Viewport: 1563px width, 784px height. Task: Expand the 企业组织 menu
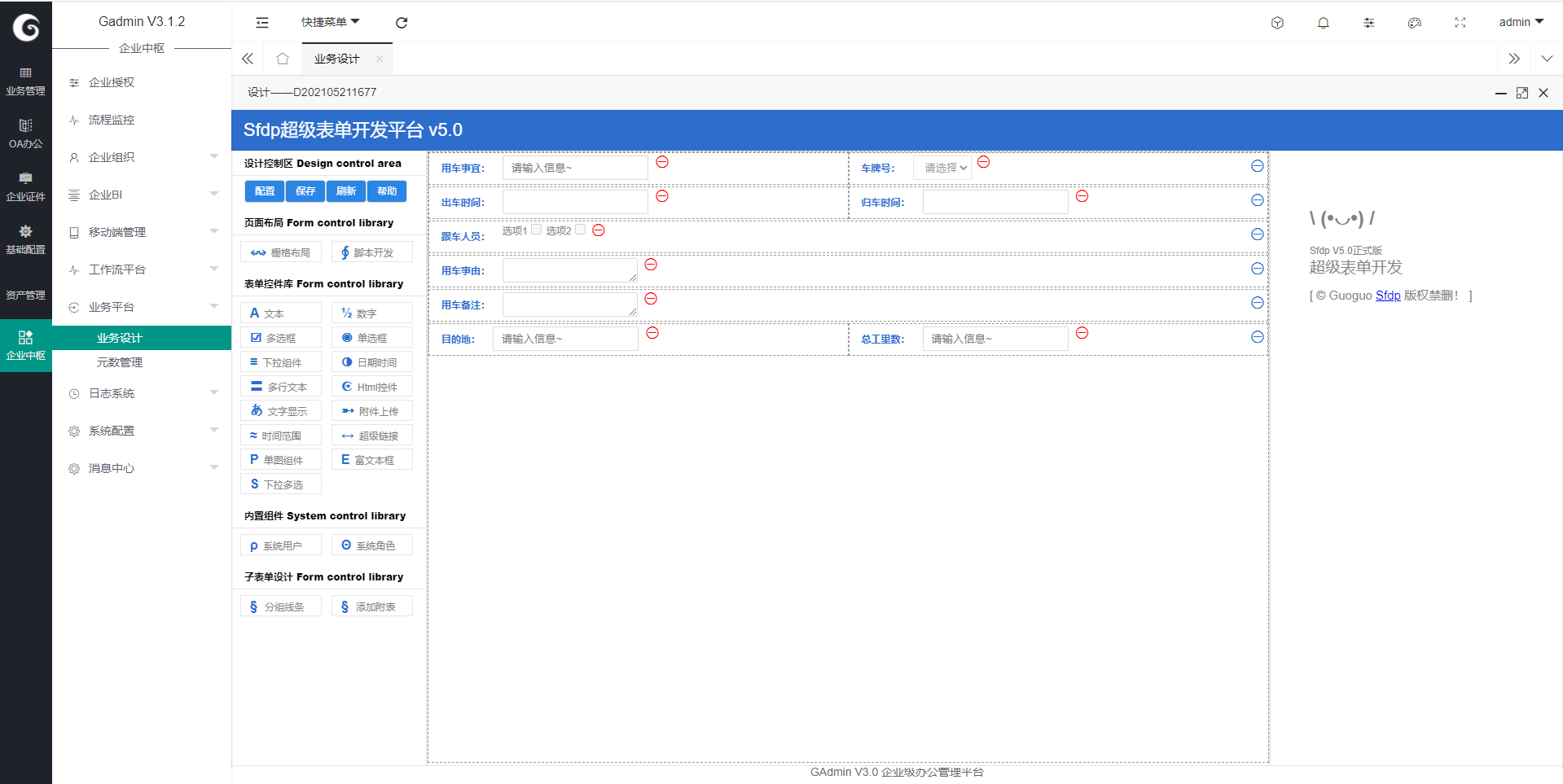click(143, 157)
